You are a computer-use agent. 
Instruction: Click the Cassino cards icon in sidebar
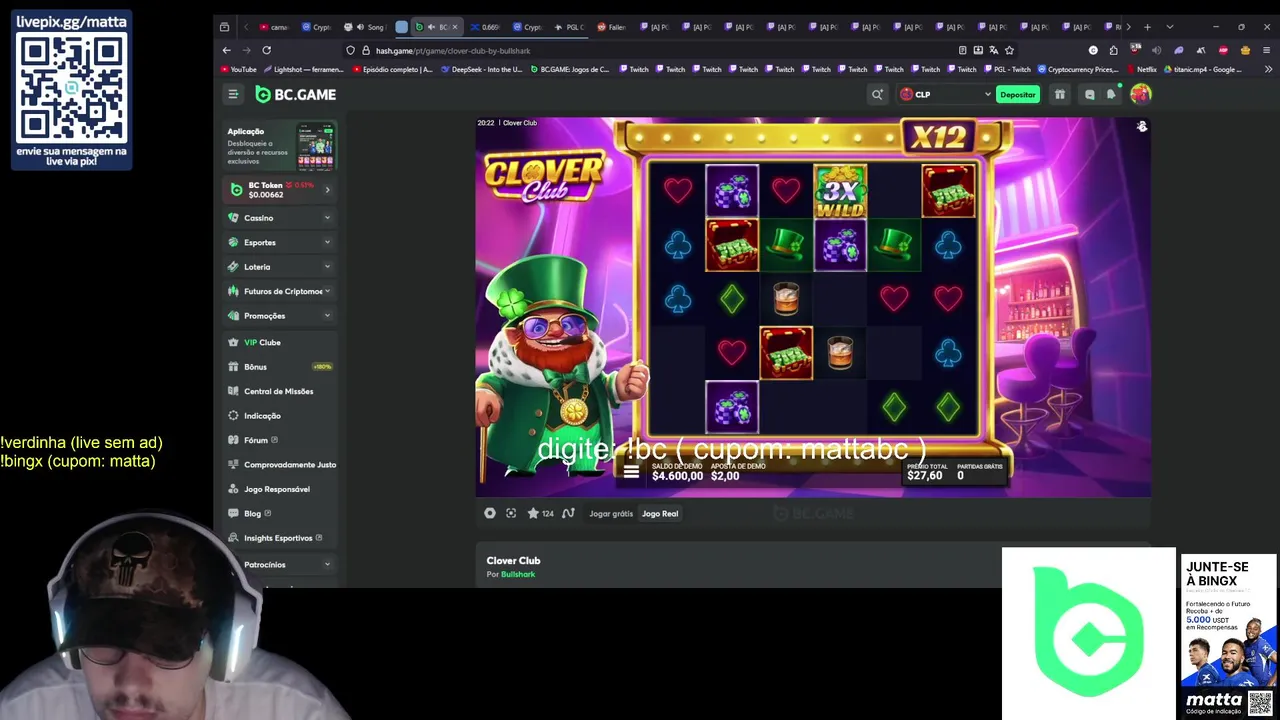pos(234,218)
